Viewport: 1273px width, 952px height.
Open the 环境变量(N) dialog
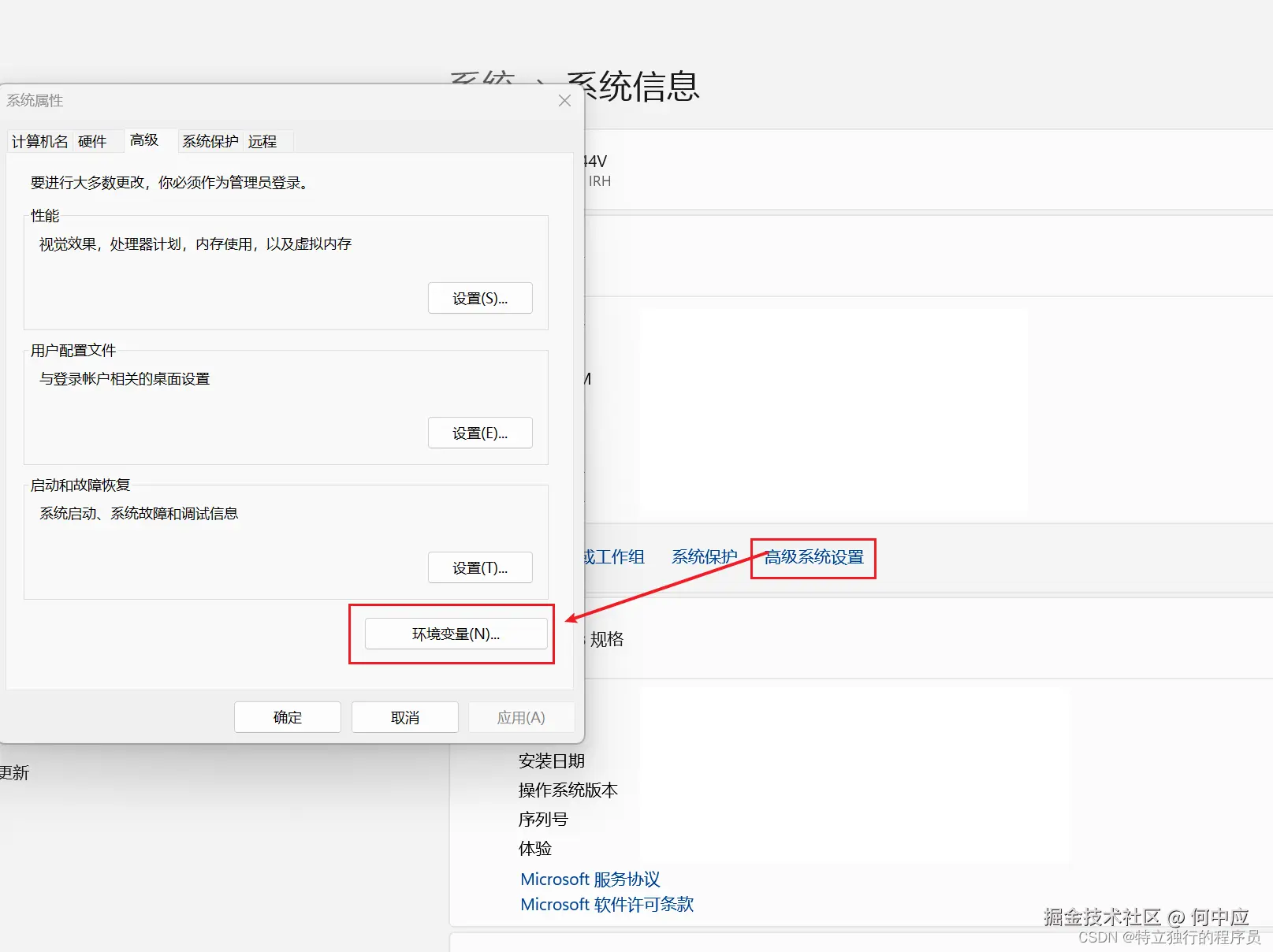[456, 633]
